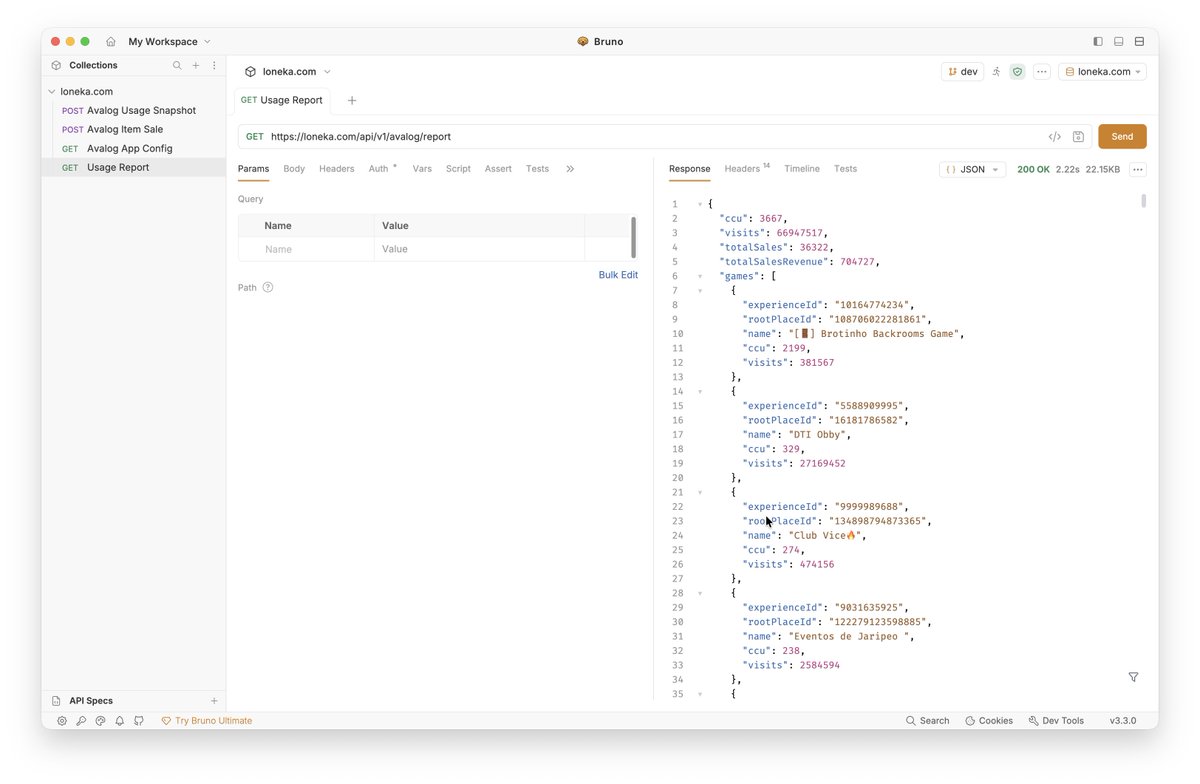Add new API spec with plus icon
This screenshot has height=784, width=1200.
coord(214,701)
